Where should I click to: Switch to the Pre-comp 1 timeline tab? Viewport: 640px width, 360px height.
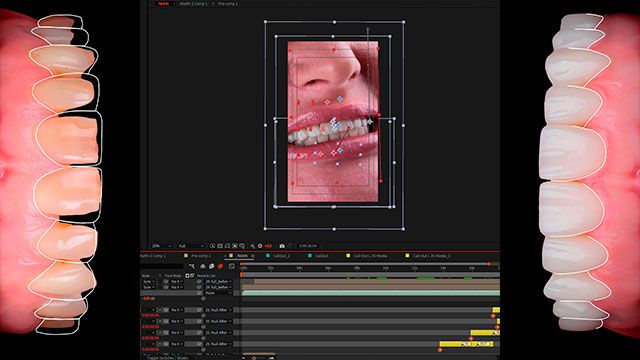pyautogui.click(x=201, y=256)
